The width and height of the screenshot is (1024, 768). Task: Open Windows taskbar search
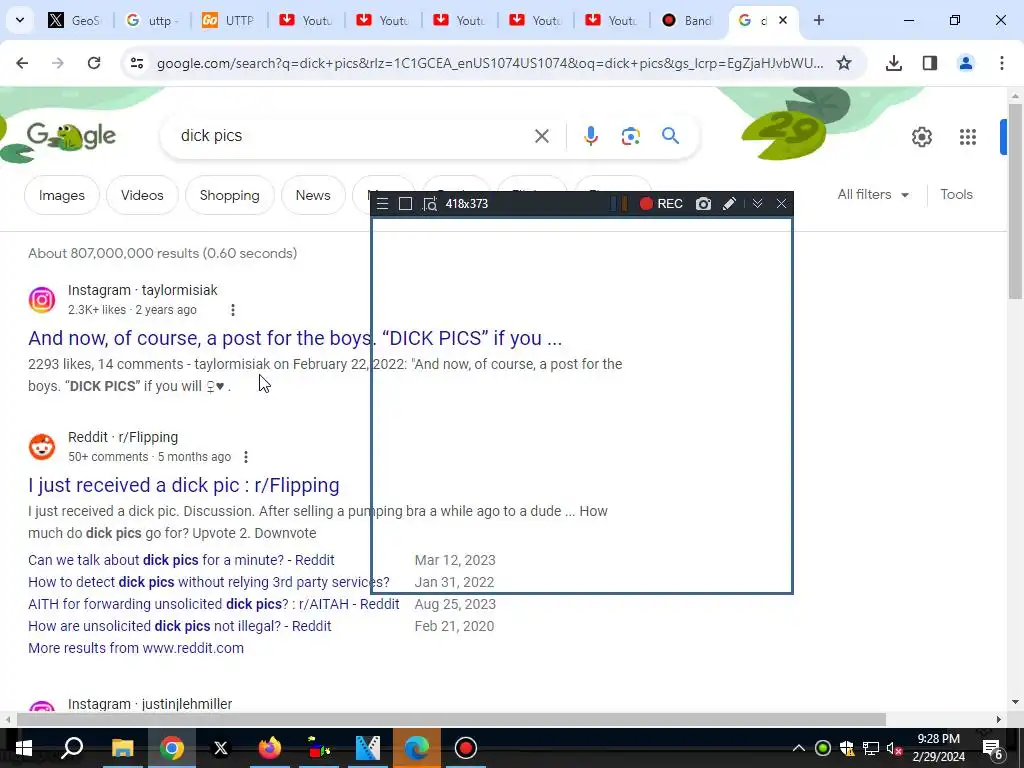[x=72, y=748]
